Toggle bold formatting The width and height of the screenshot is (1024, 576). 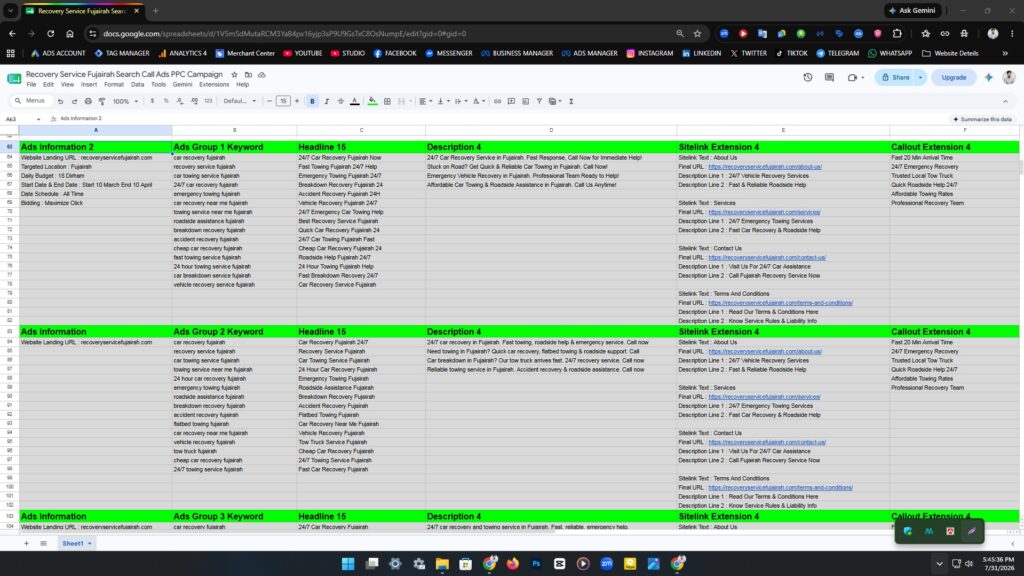(312, 101)
